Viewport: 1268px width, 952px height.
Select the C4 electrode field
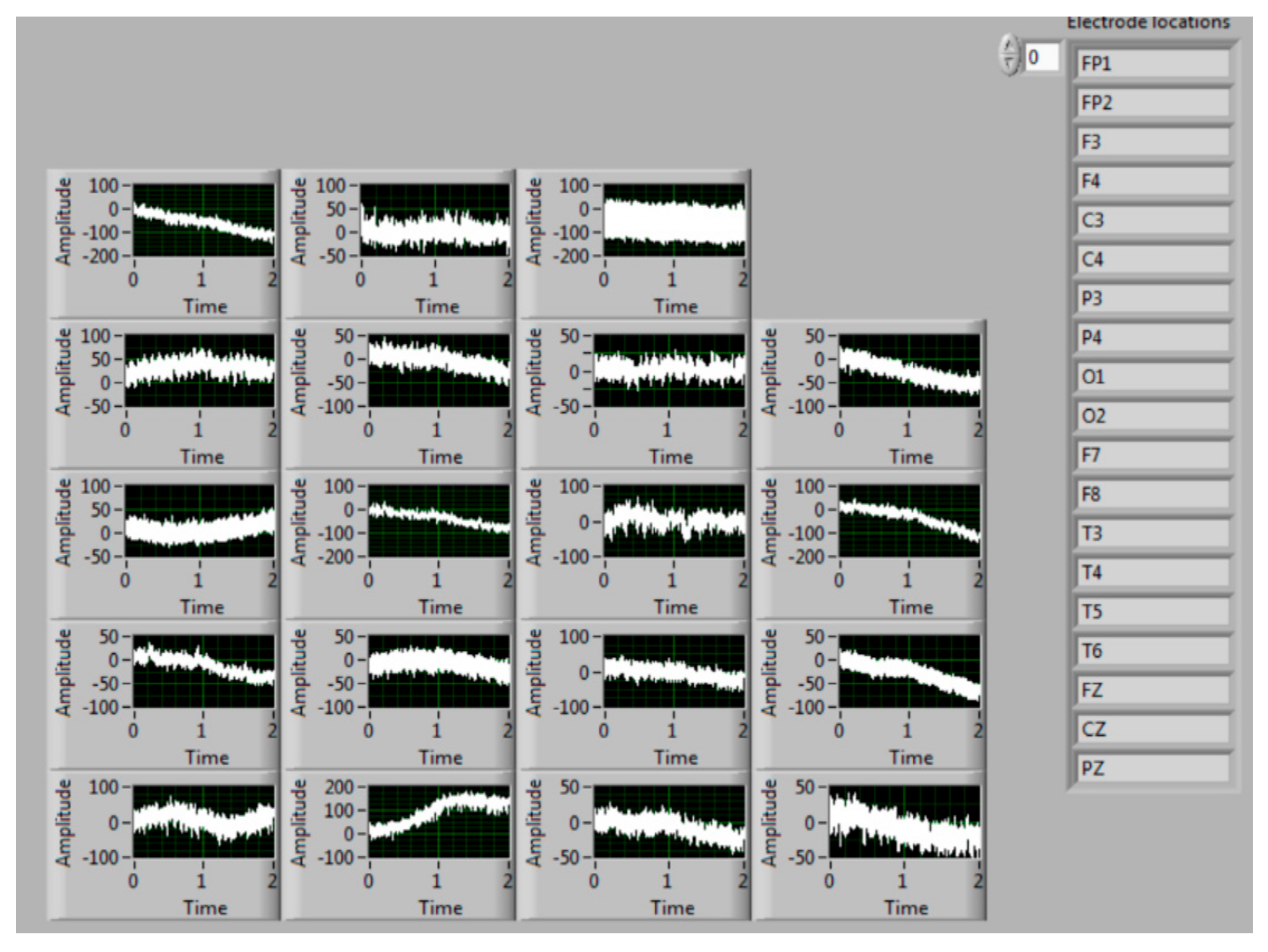point(1152,259)
